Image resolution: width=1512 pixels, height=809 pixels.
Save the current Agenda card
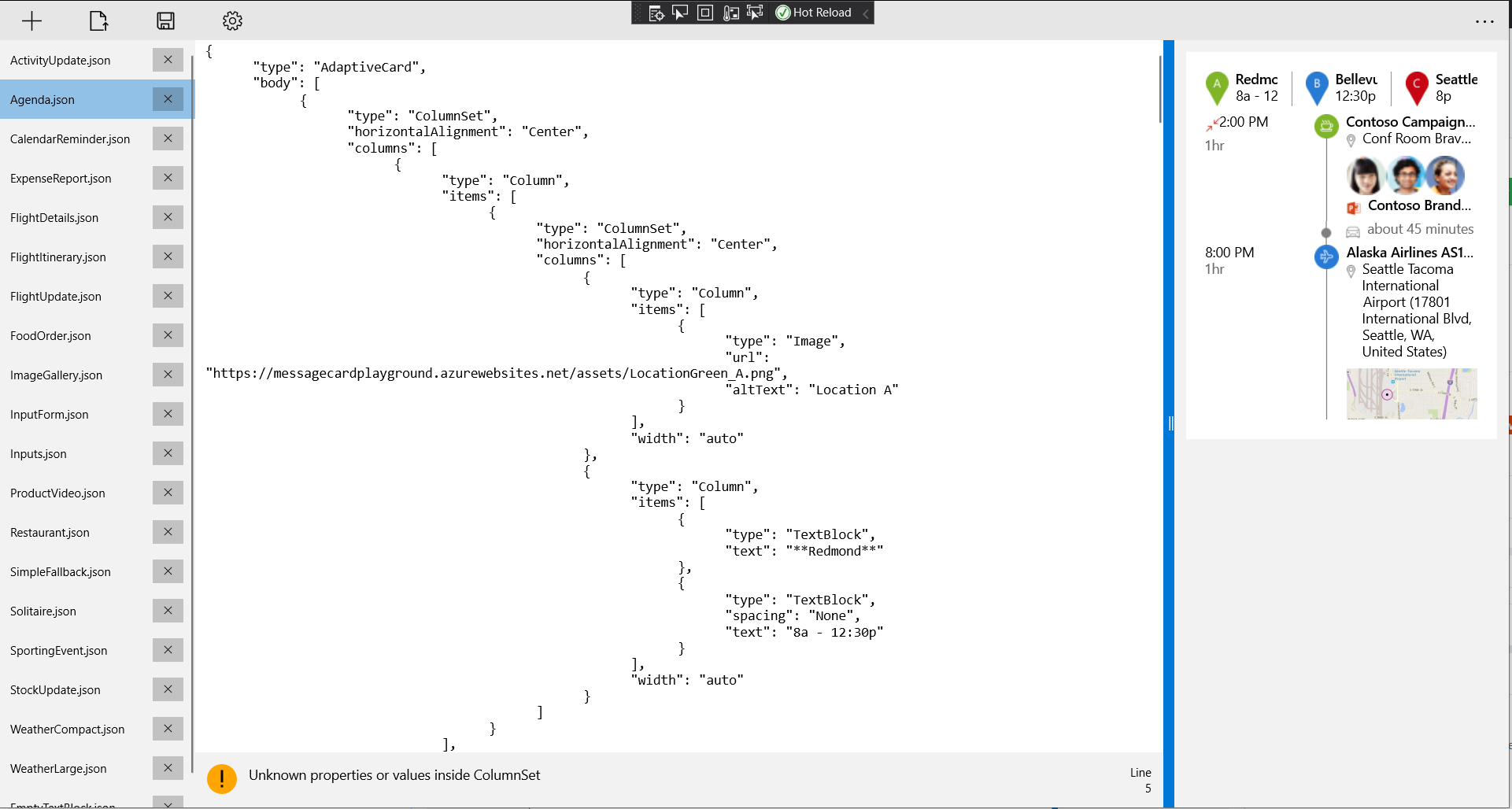pos(165,20)
